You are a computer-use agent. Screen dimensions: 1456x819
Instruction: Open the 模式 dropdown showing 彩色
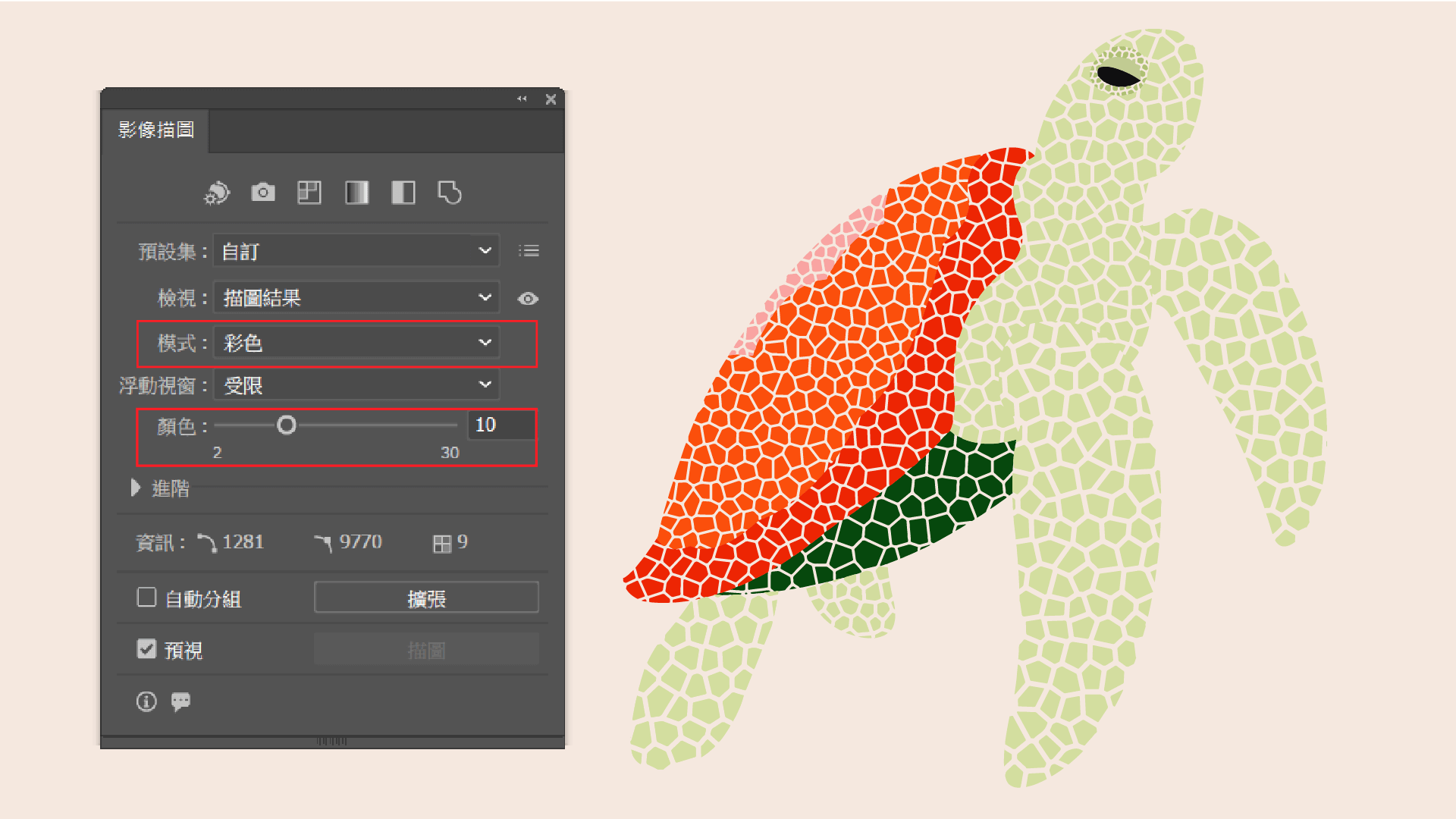pyautogui.click(x=356, y=343)
